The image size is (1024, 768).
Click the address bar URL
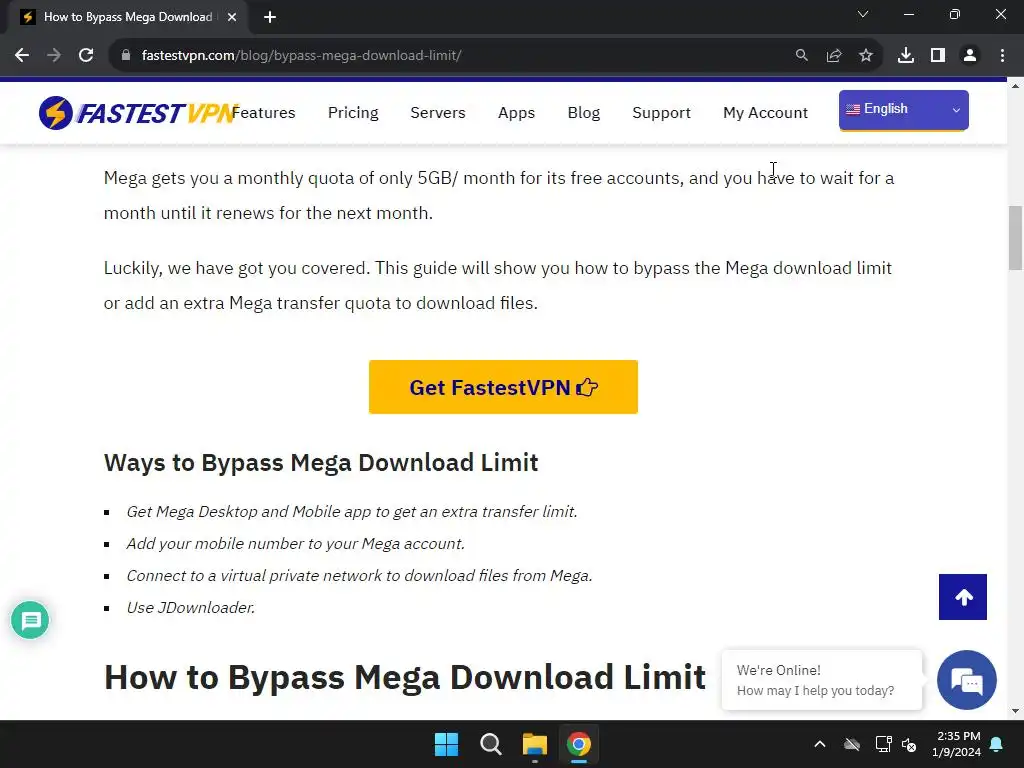[302, 56]
